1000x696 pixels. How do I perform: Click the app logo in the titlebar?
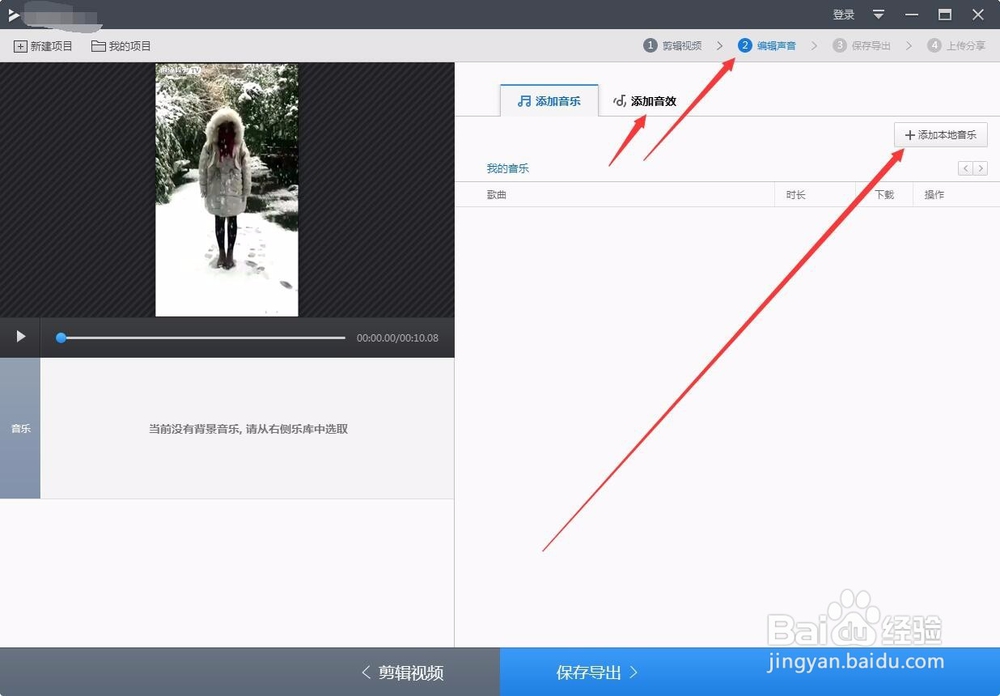(x=14, y=14)
